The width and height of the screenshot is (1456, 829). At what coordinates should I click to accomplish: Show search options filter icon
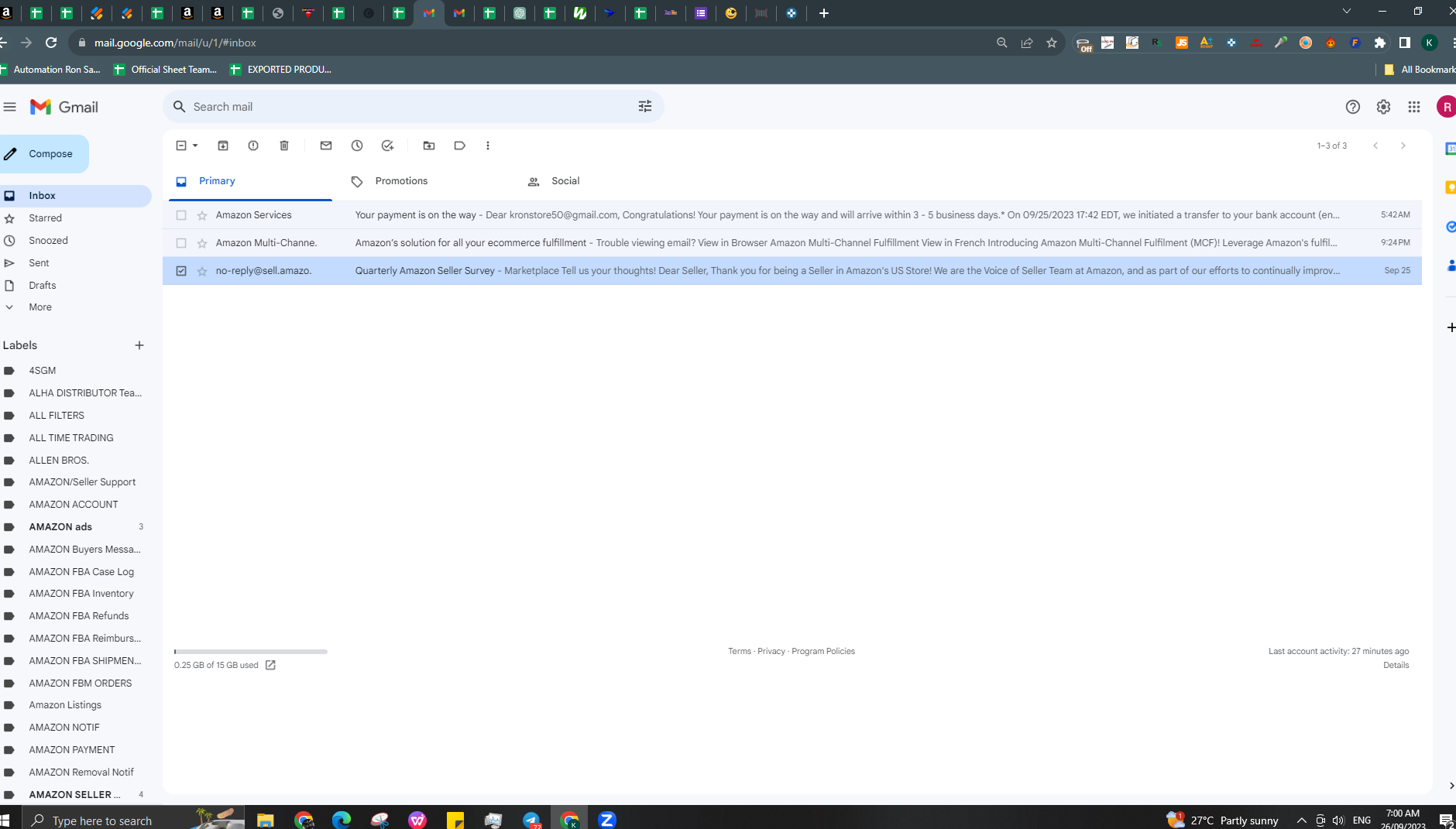[x=645, y=107]
